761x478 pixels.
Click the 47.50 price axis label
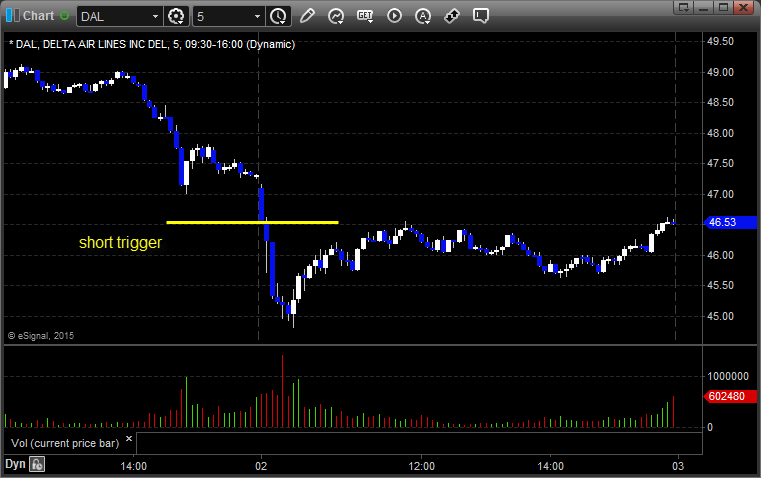(x=720, y=164)
